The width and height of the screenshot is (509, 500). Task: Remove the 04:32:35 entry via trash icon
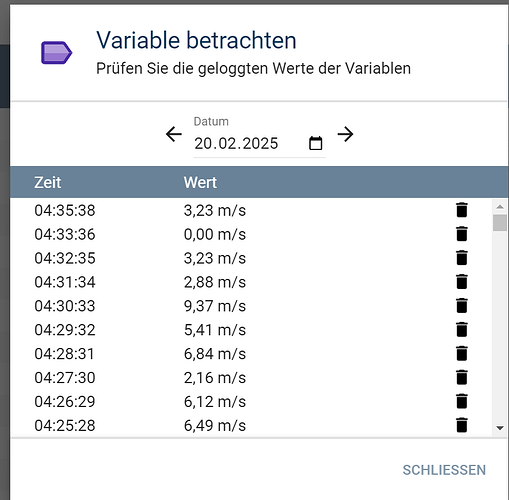462,258
